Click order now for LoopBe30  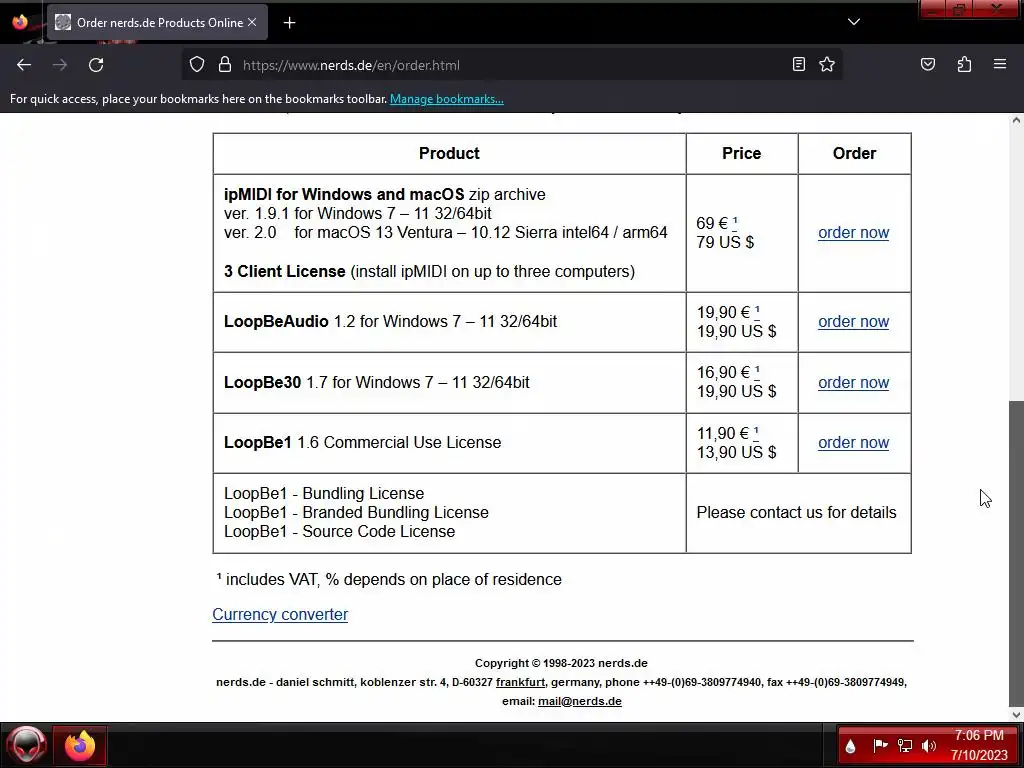point(854,382)
